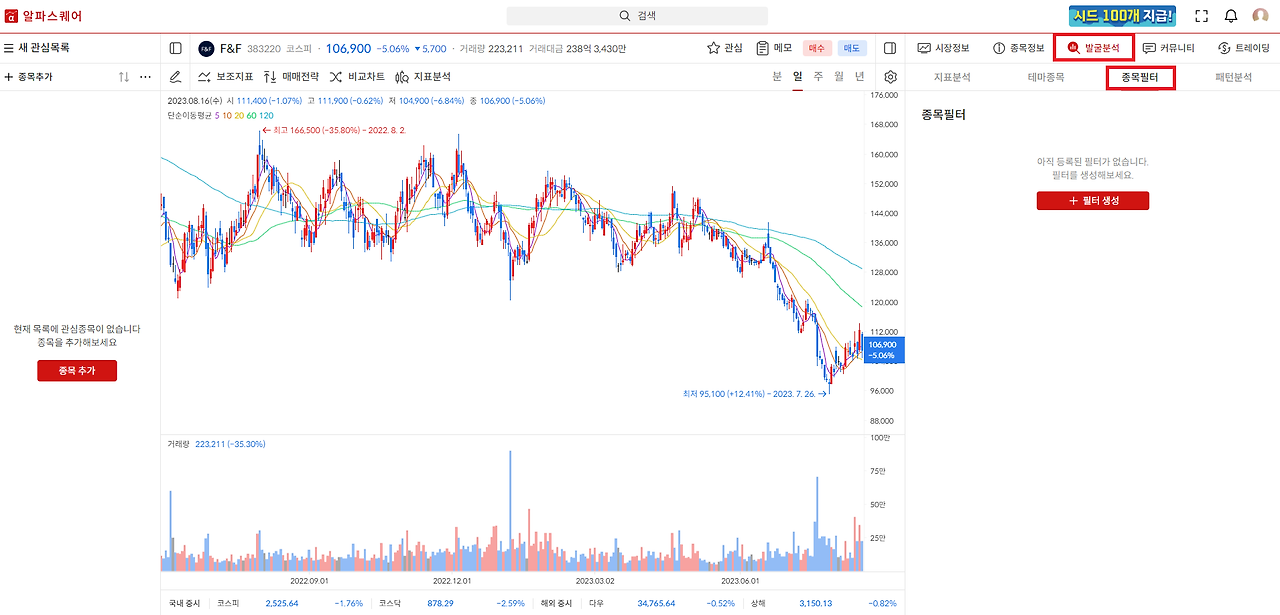Click moving average period 60

(x=252, y=116)
